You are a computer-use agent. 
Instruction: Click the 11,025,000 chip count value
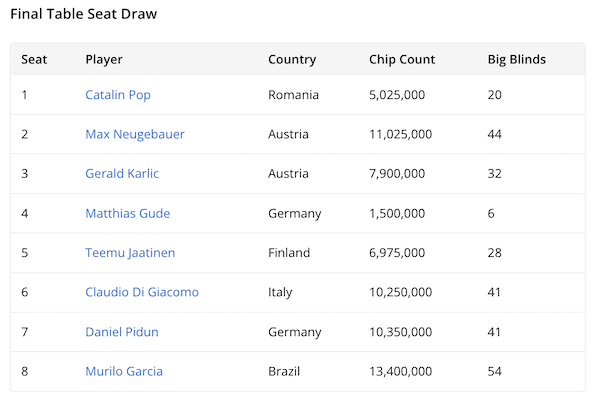click(x=400, y=134)
